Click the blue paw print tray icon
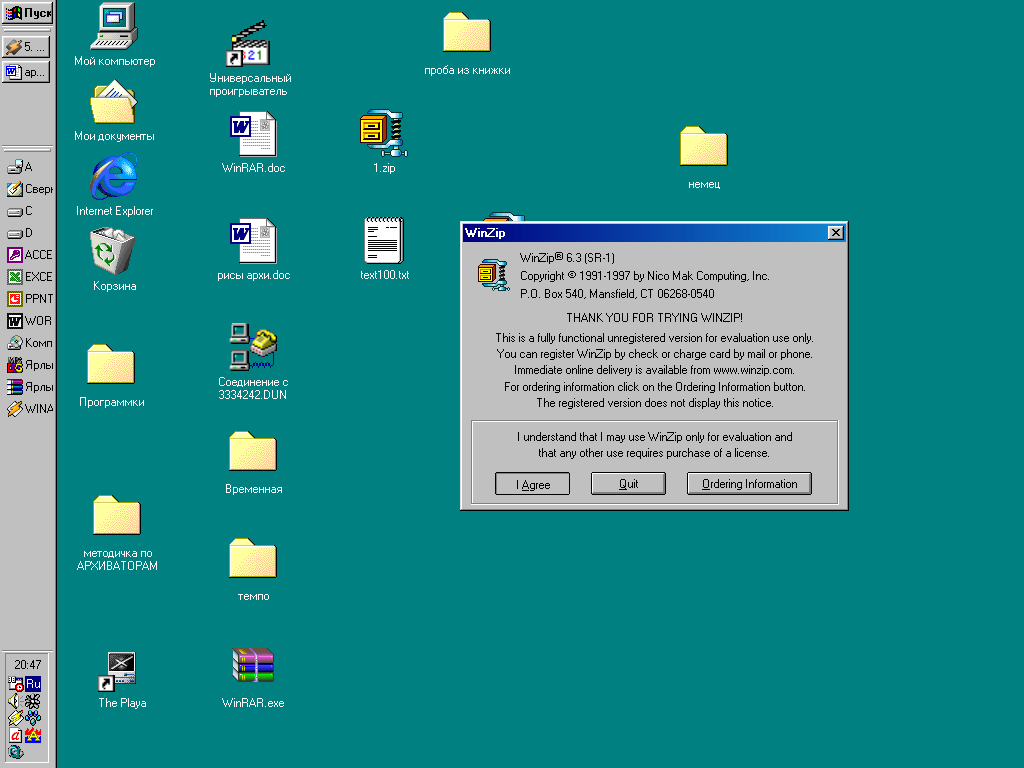Screen dimensions: 1024x768 [33, 718]
